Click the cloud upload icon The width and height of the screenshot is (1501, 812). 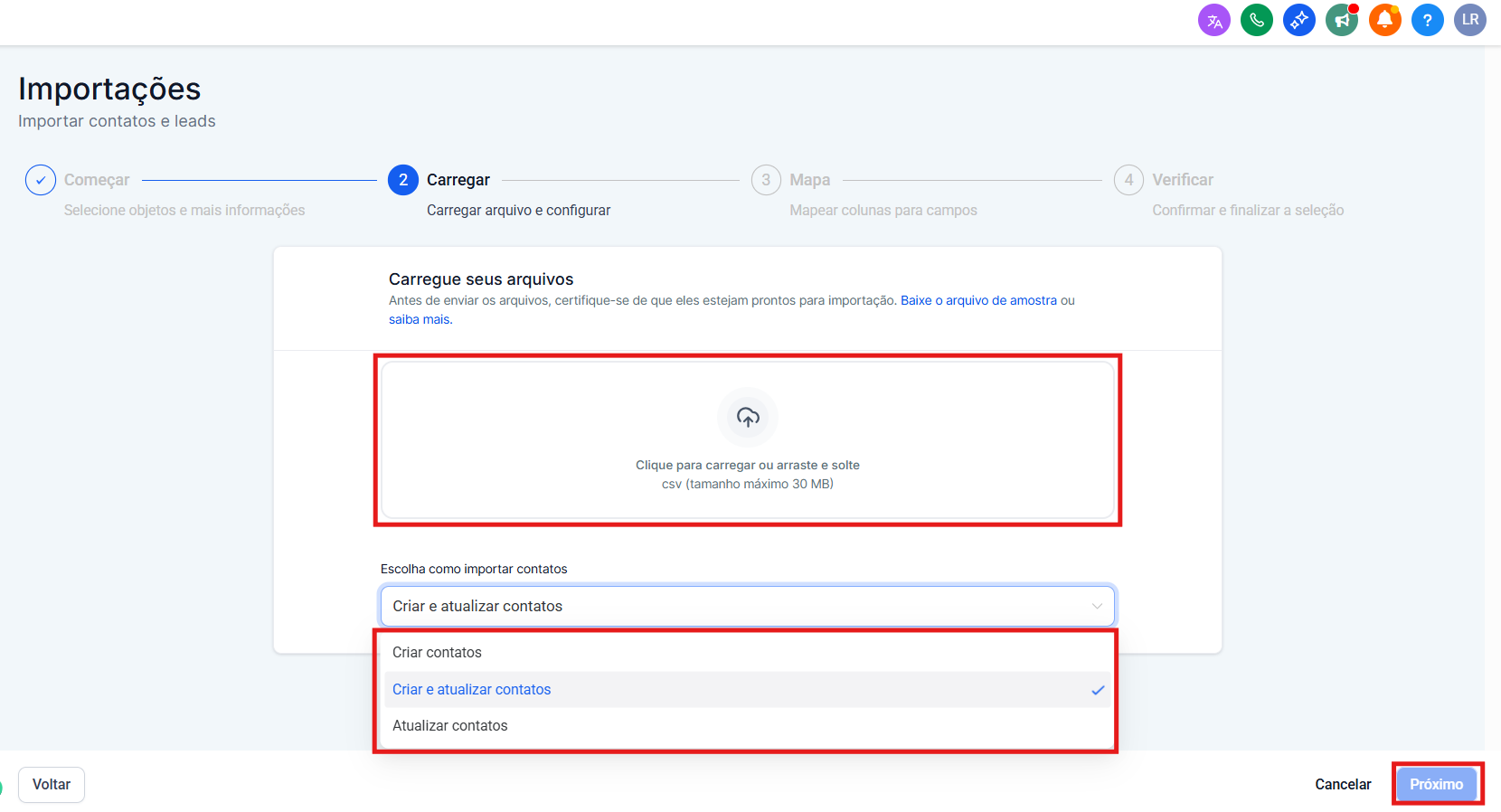748,417
